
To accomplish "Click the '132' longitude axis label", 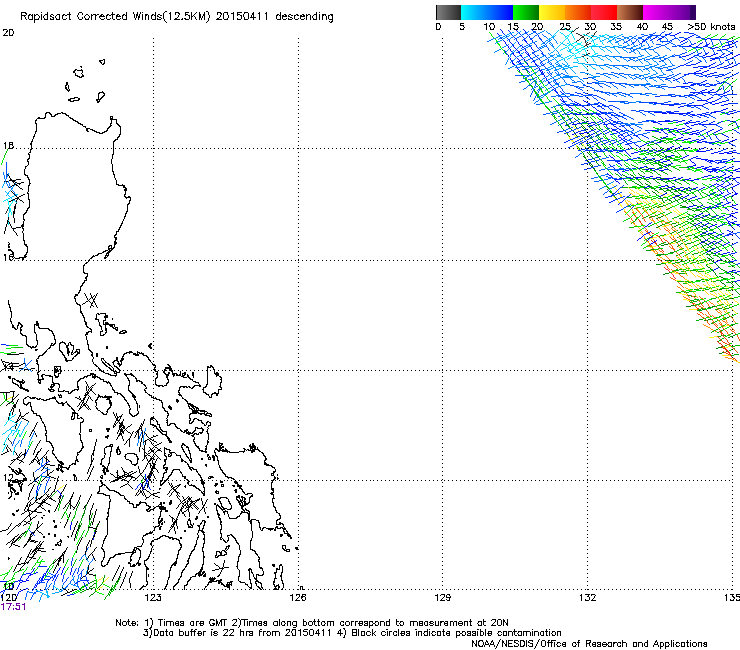I will (587, 598).
